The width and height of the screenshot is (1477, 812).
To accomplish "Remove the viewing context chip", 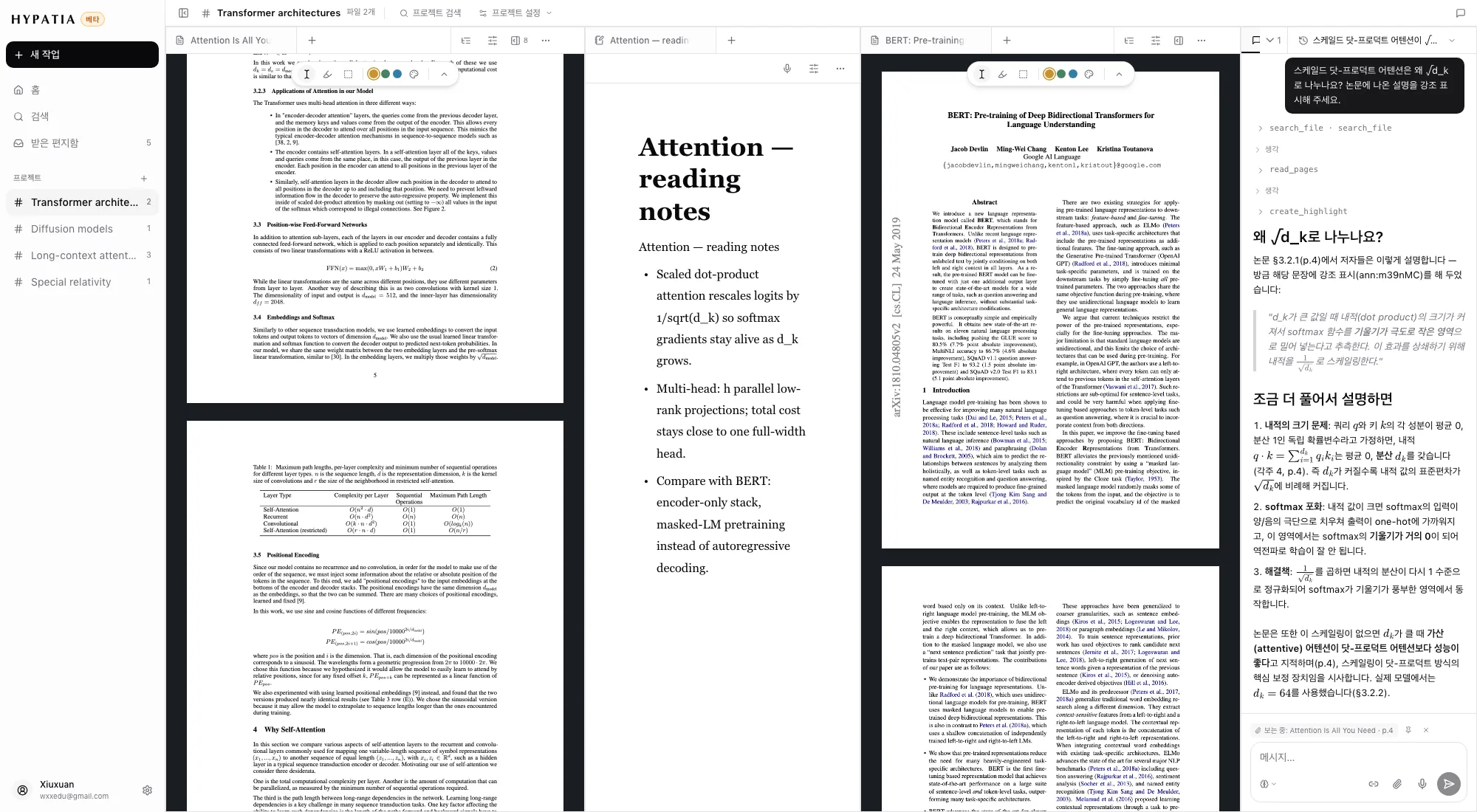I will 1426,730.
